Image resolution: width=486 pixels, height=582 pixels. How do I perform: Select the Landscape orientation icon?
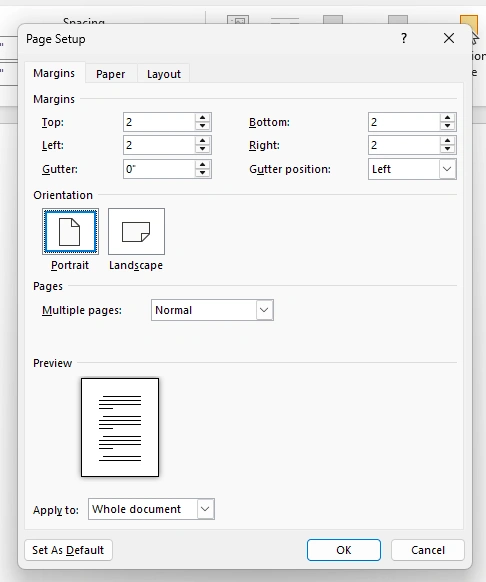(x=136, y=232)
